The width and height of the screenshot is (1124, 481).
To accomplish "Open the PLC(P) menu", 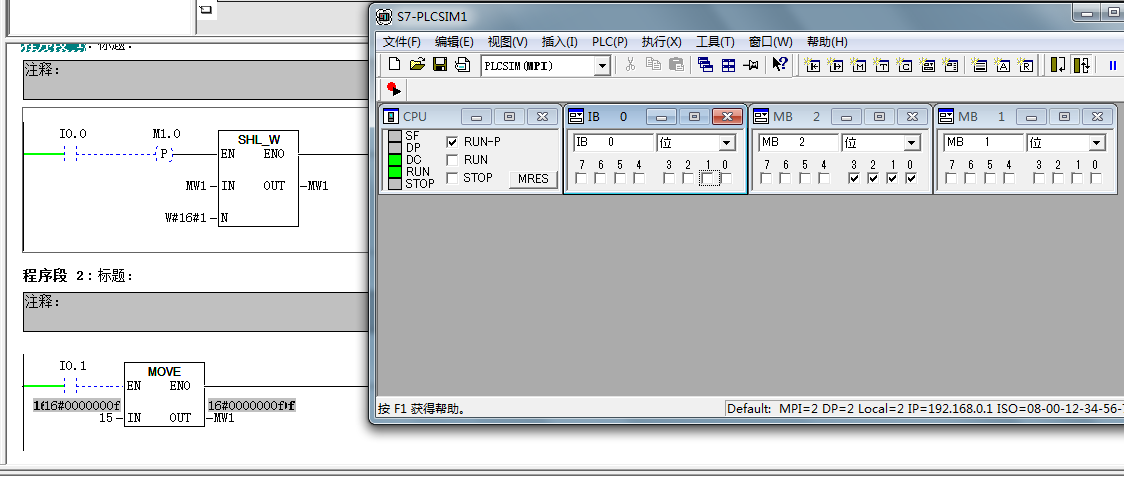I will tap(609, 41).
